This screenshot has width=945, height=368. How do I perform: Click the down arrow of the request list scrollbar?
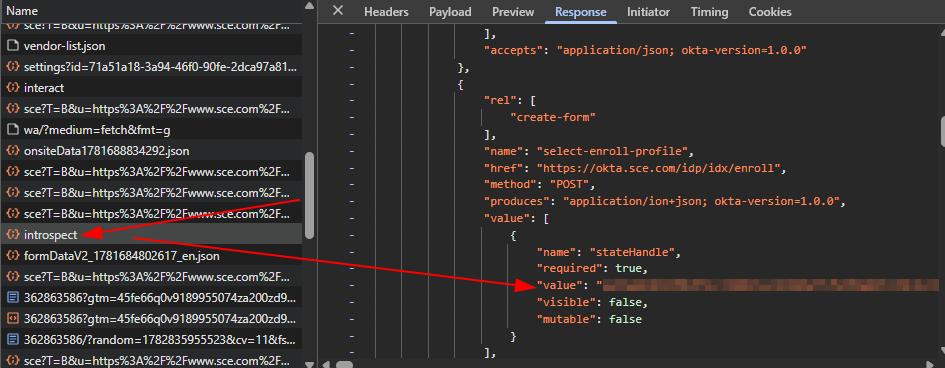[x=309, y=363]
